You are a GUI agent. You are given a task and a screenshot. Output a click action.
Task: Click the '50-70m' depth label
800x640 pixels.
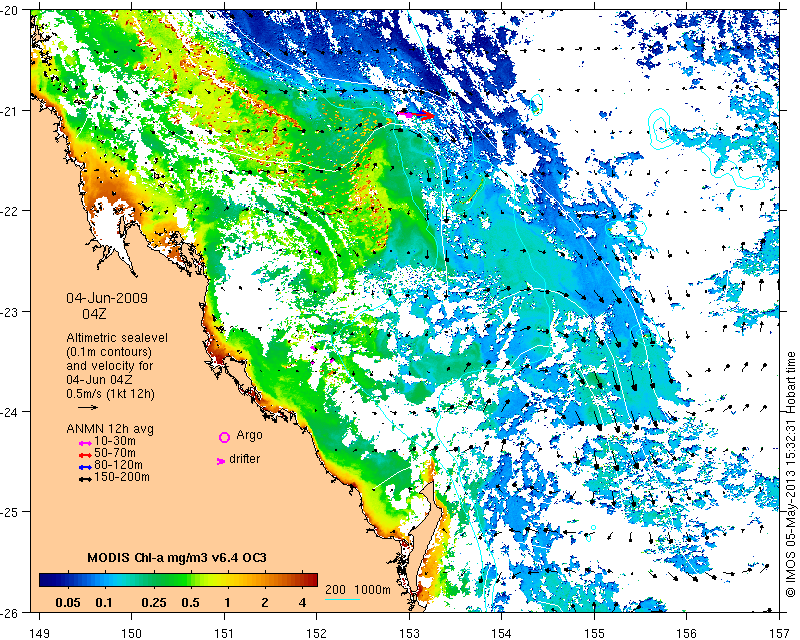115,453
